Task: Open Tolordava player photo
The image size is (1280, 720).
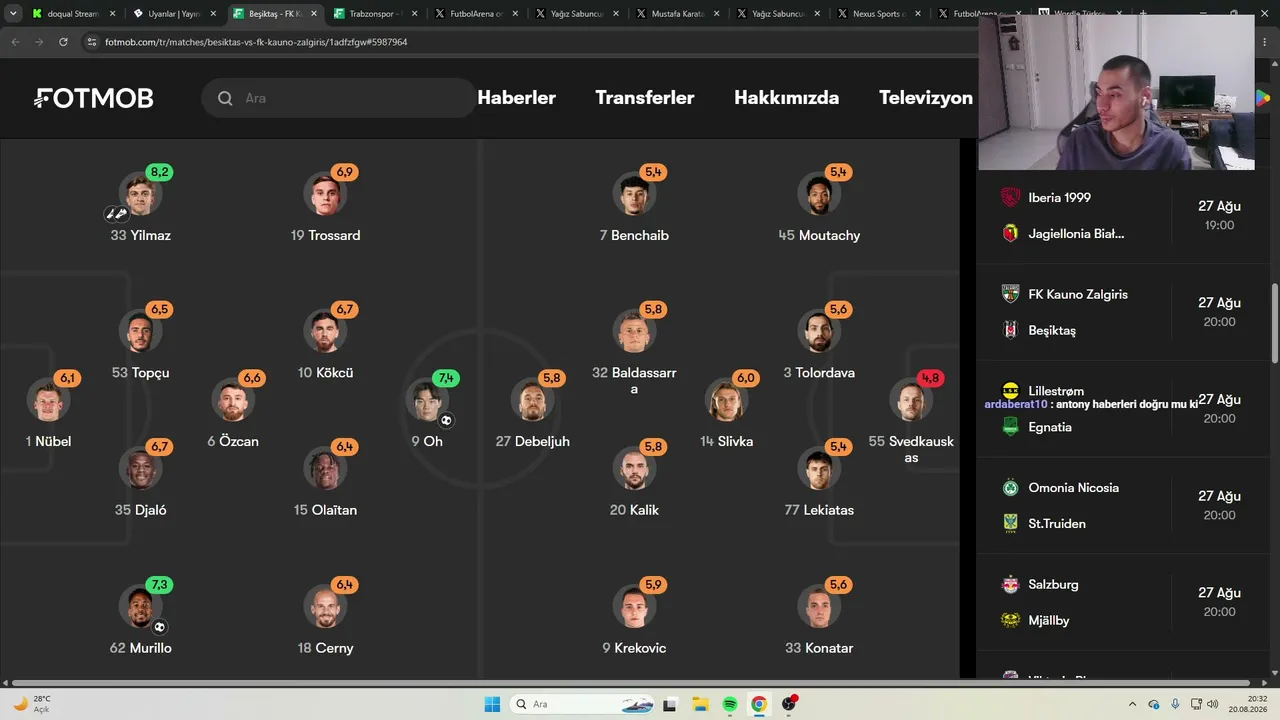Action: pyautogui.click(x=819, y=332)
